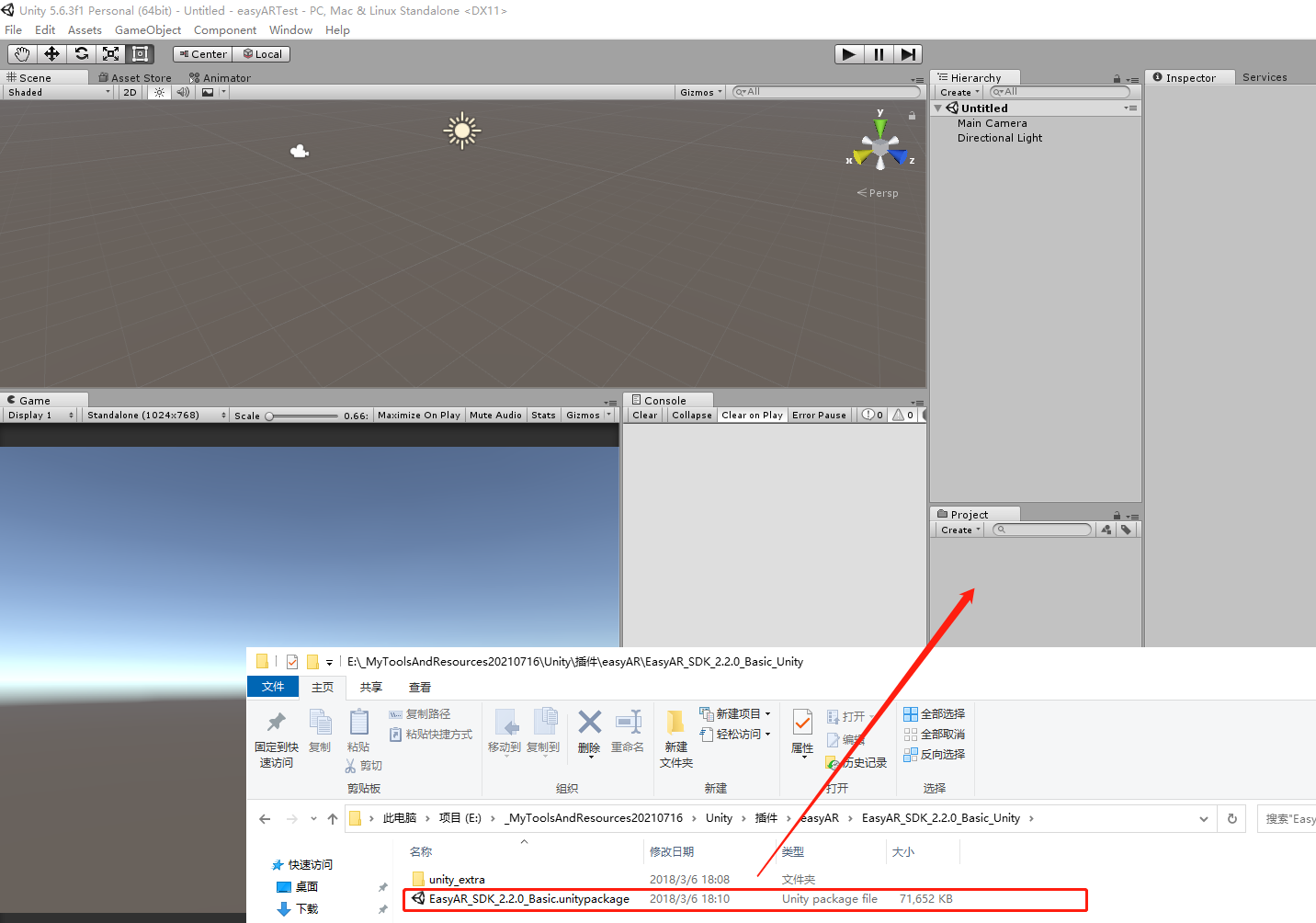Open the Shaded draw mode dropdown
The image size is (1316, 923).
(58, 91)
